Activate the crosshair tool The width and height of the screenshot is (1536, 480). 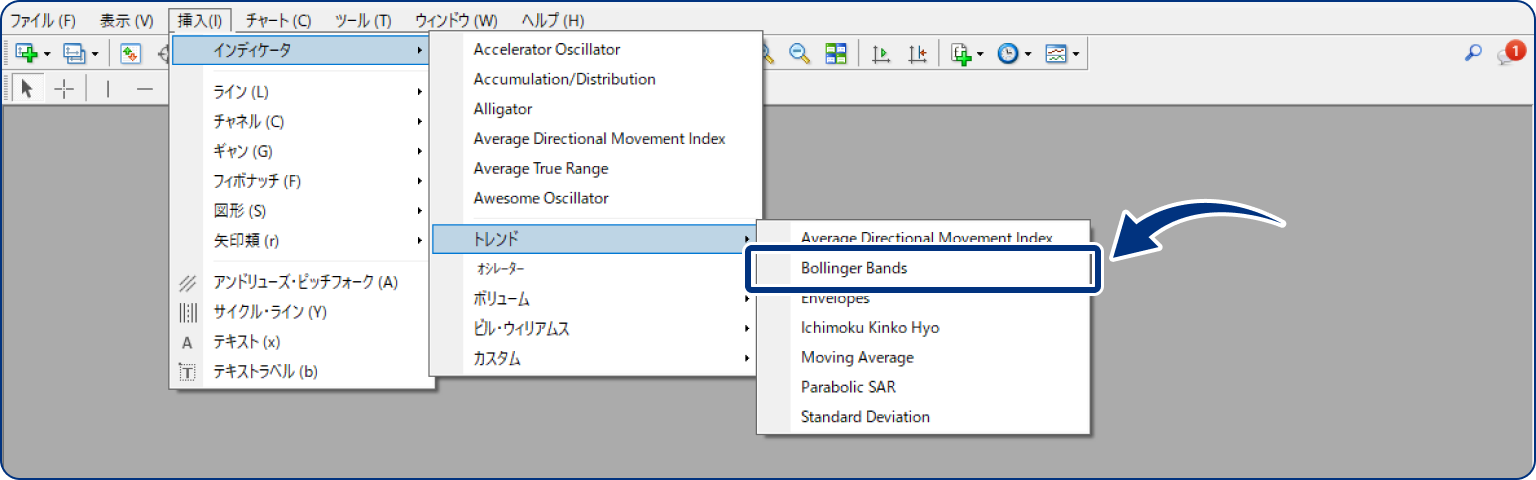point(64,89)
